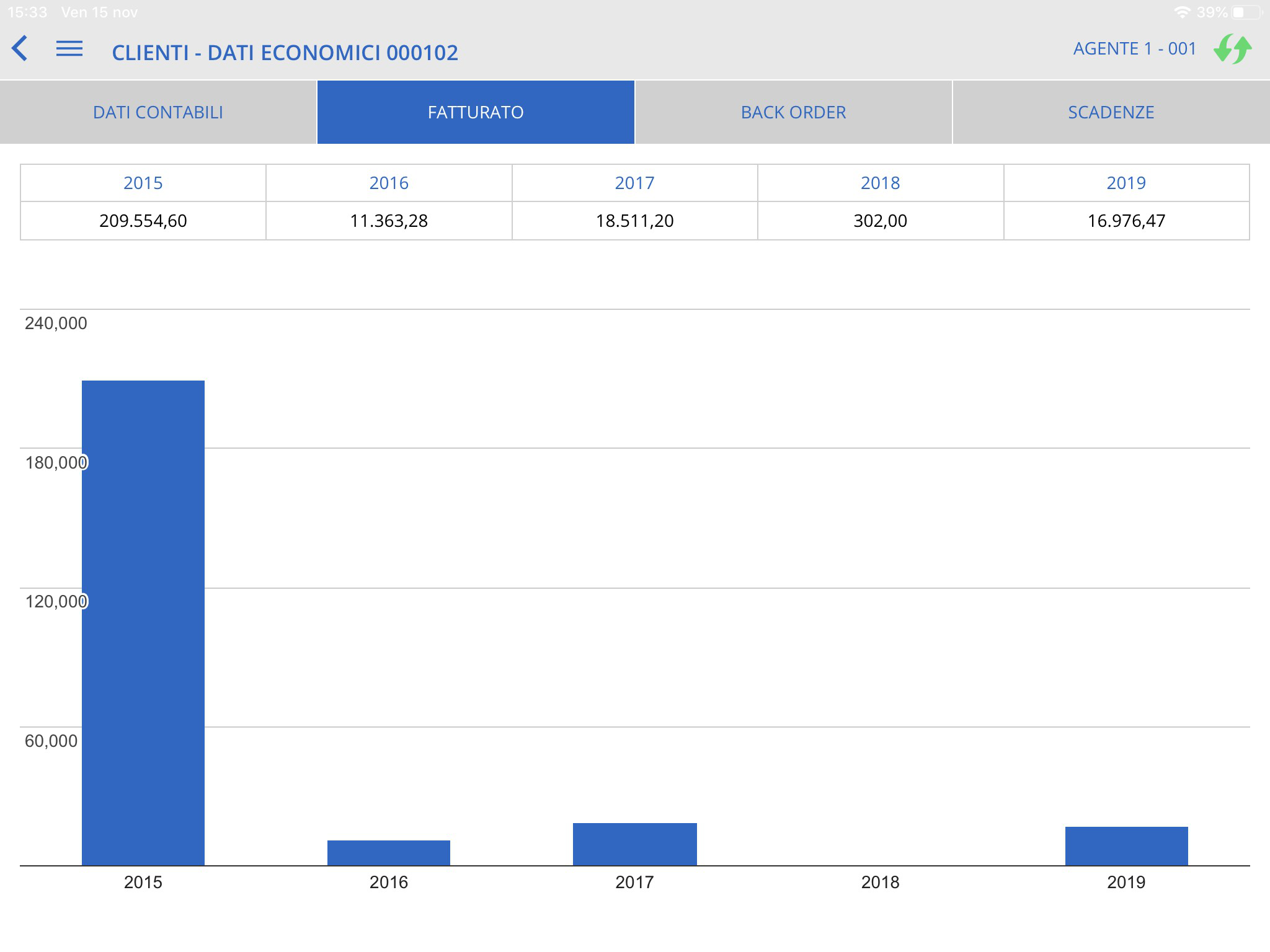1270x952 pixels.
Task: Tap the 209.554,60 value cell
Action: click(x=143, y=221)
